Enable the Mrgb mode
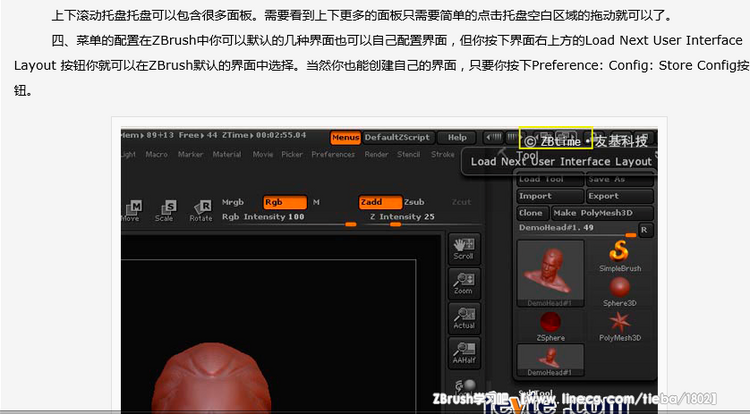 click(233, 202)
